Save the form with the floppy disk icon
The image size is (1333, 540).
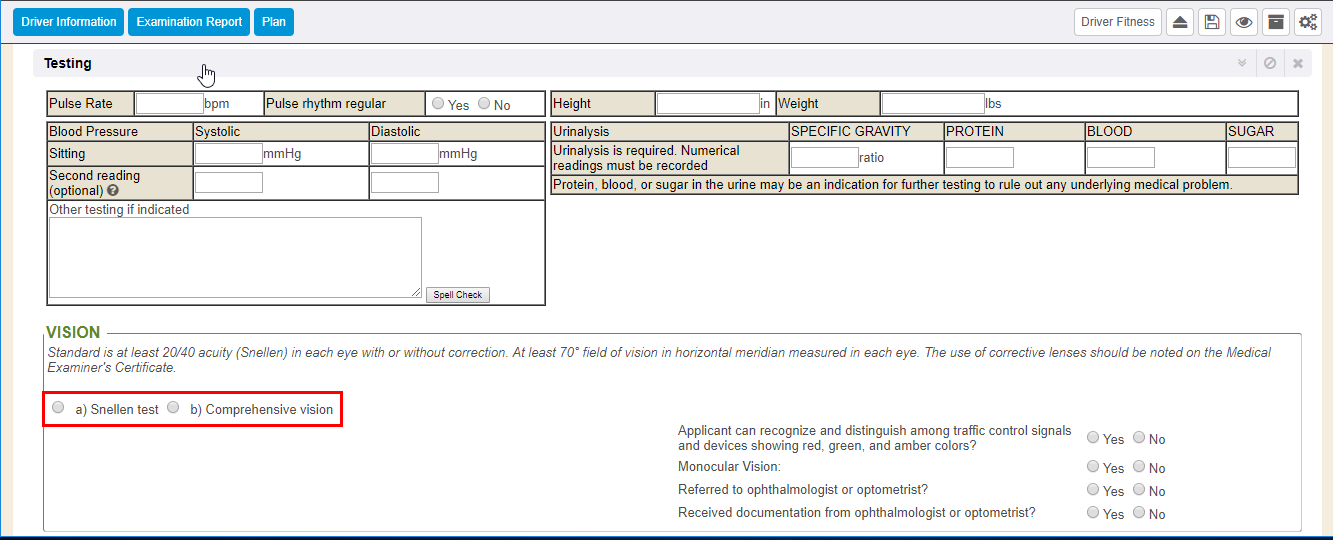pos(1212,22)
